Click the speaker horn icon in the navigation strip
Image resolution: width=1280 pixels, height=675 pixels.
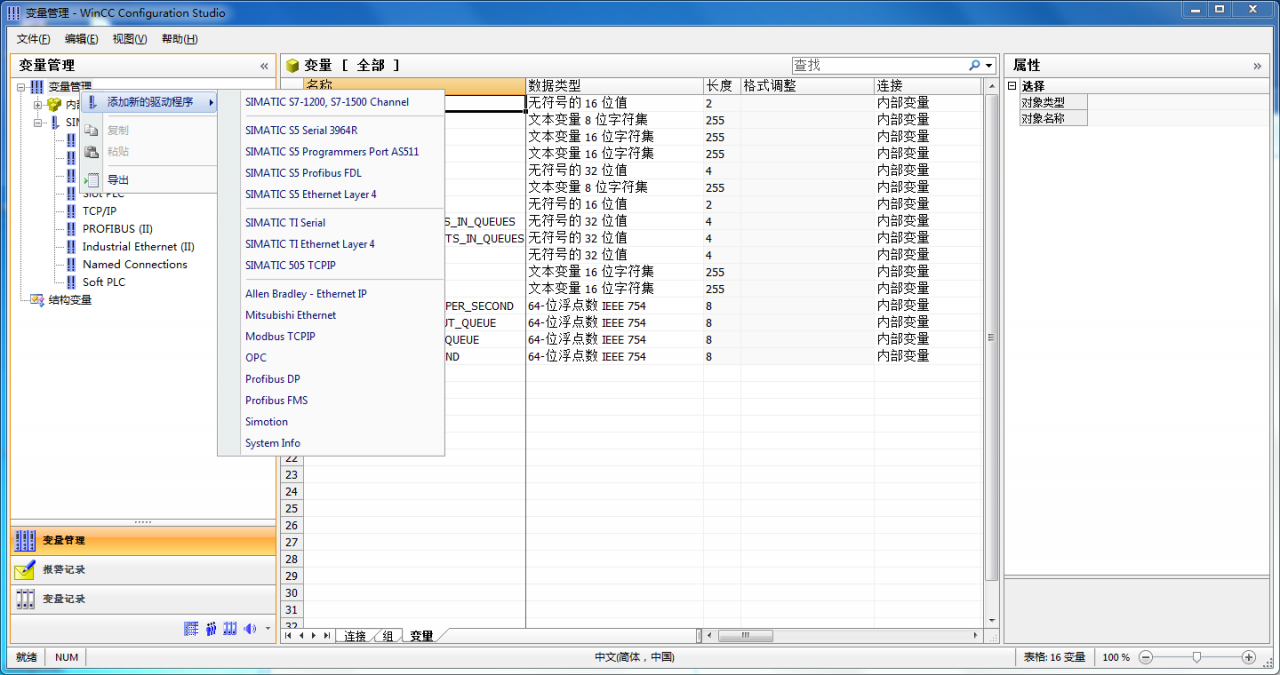point(249,629)
